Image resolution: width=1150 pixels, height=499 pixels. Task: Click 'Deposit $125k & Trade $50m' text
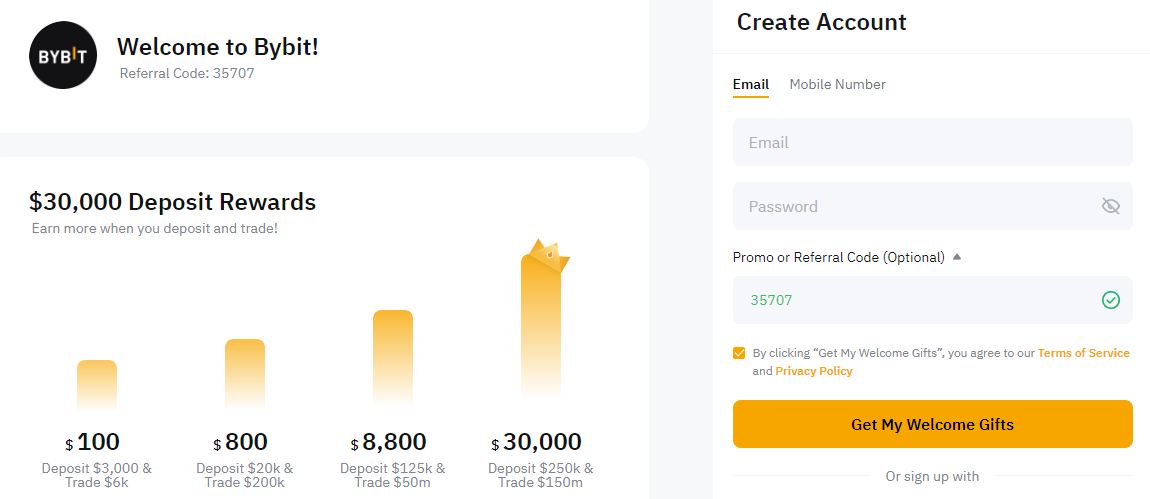pyautogui.click(x=392, y=476)
